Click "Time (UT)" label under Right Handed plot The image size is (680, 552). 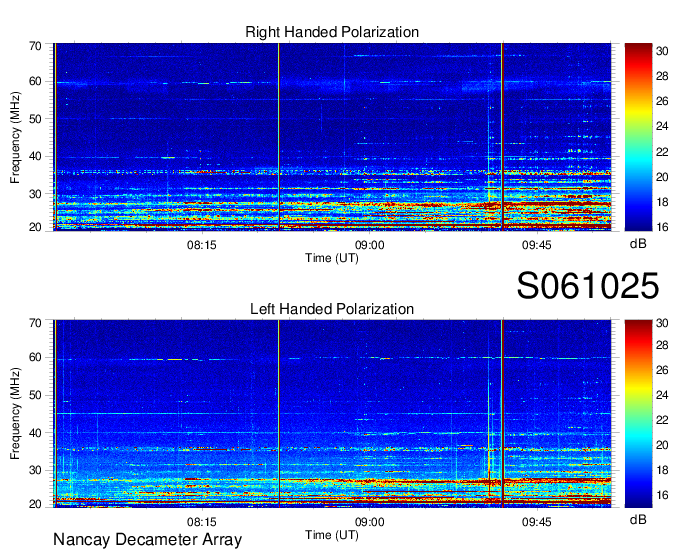tap(332, 258)
